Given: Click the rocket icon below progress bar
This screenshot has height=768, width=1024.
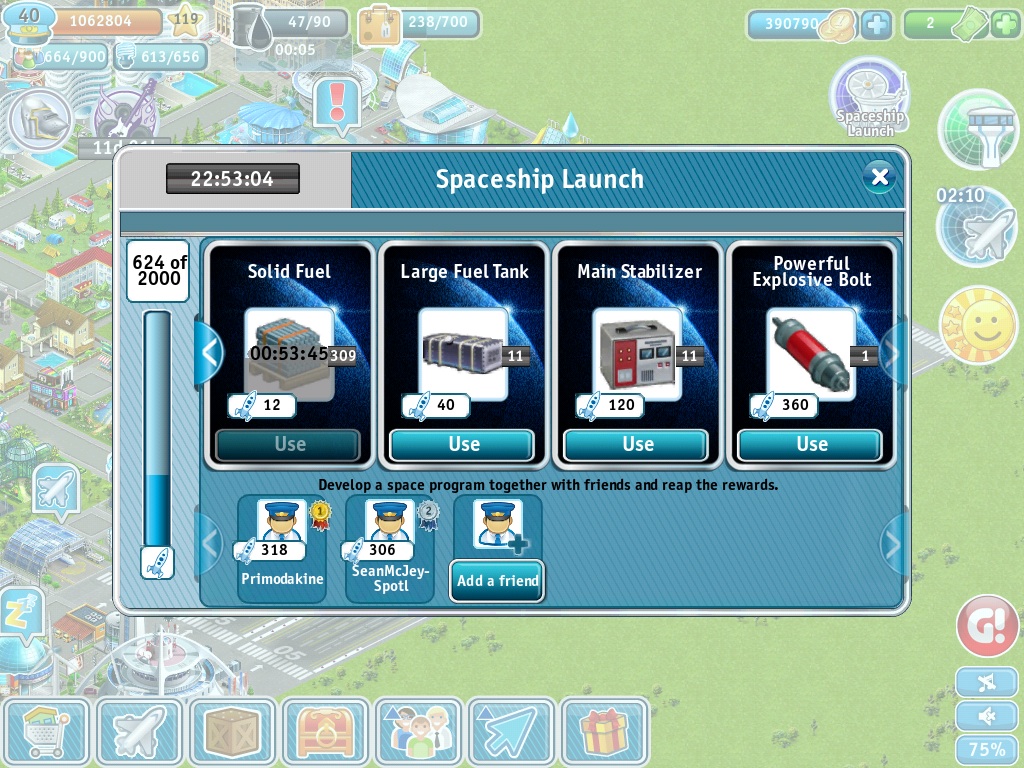Looking at the screenshot, I should pyautogui.click(x=157, y=563).
